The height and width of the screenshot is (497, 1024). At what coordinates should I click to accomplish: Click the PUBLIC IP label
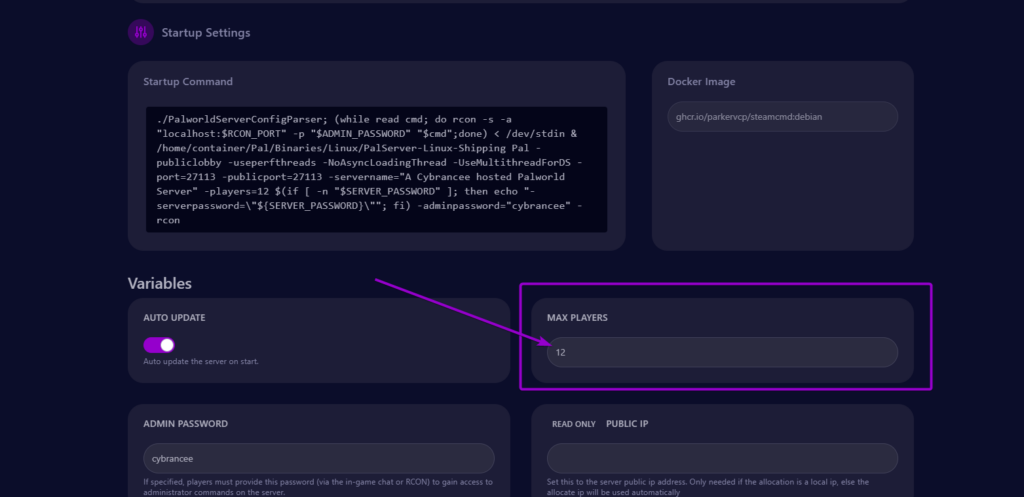627,424
